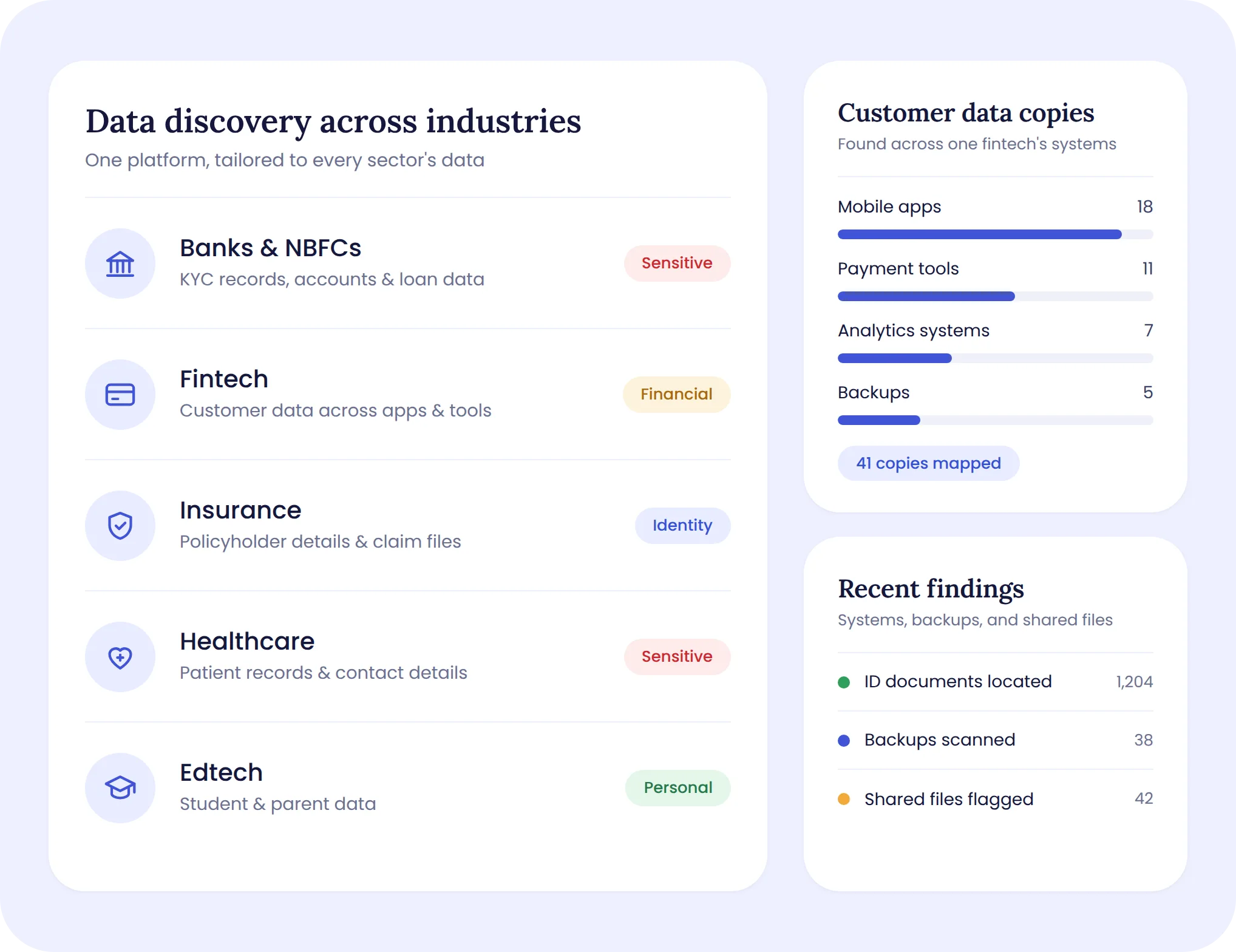Click the credit card icon beside Fintech

(x=120, y=395)
